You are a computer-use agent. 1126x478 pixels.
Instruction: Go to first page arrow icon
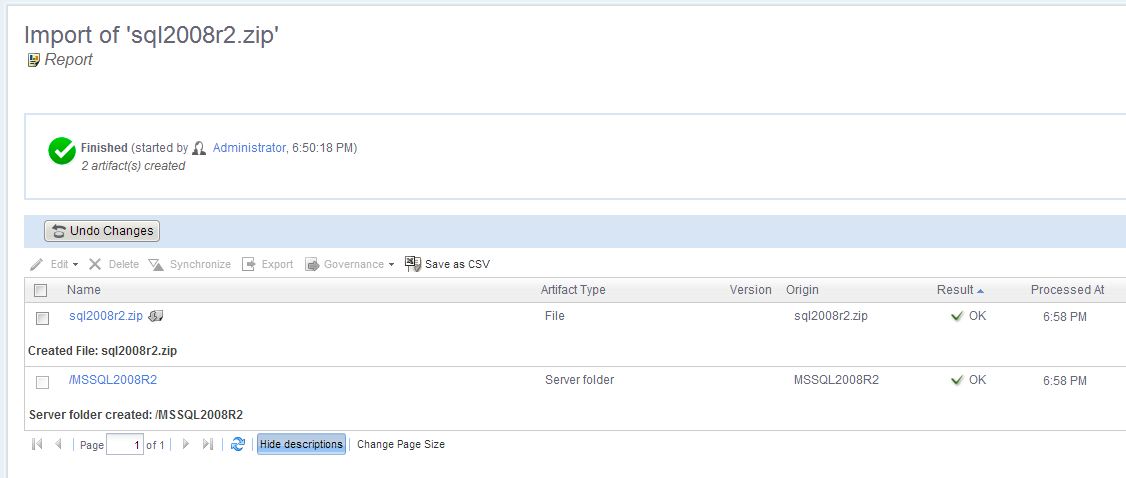point(37,444)
